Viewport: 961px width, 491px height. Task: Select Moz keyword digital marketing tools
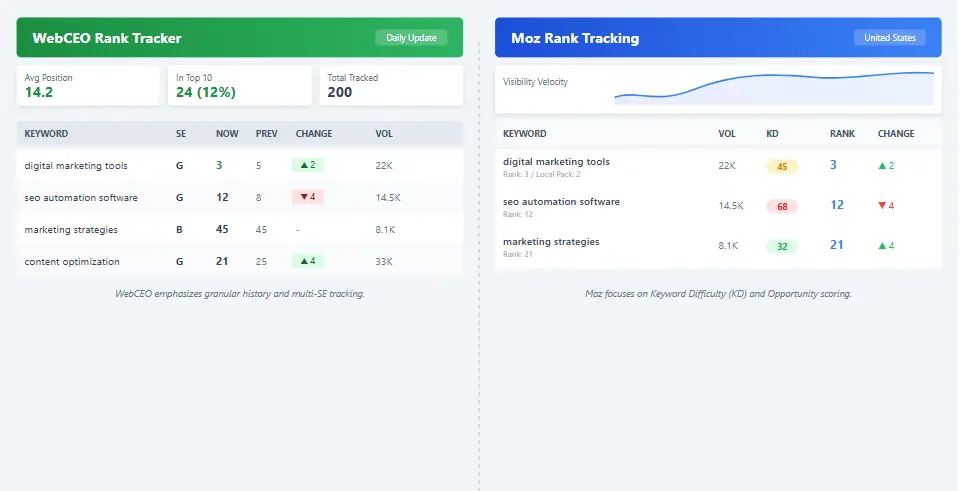click(x=556, y=162)
